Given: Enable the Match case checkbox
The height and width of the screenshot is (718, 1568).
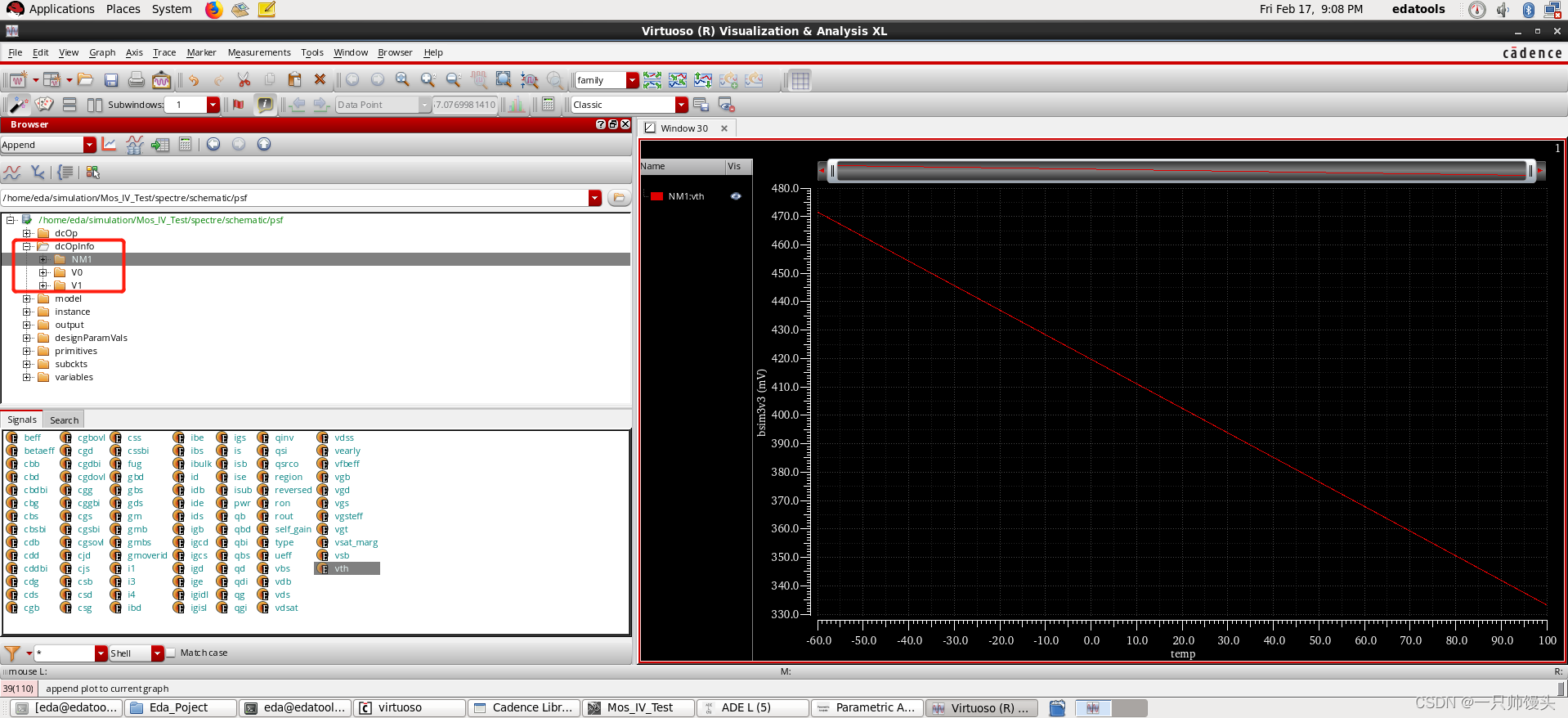Looking at the screenshot, I should pyautogui.click(x=171, y=653).
